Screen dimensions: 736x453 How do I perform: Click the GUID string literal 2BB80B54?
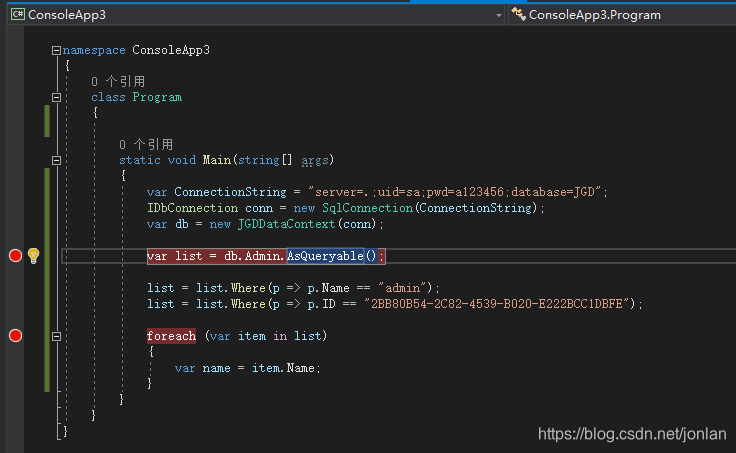[x=497, y=304]
